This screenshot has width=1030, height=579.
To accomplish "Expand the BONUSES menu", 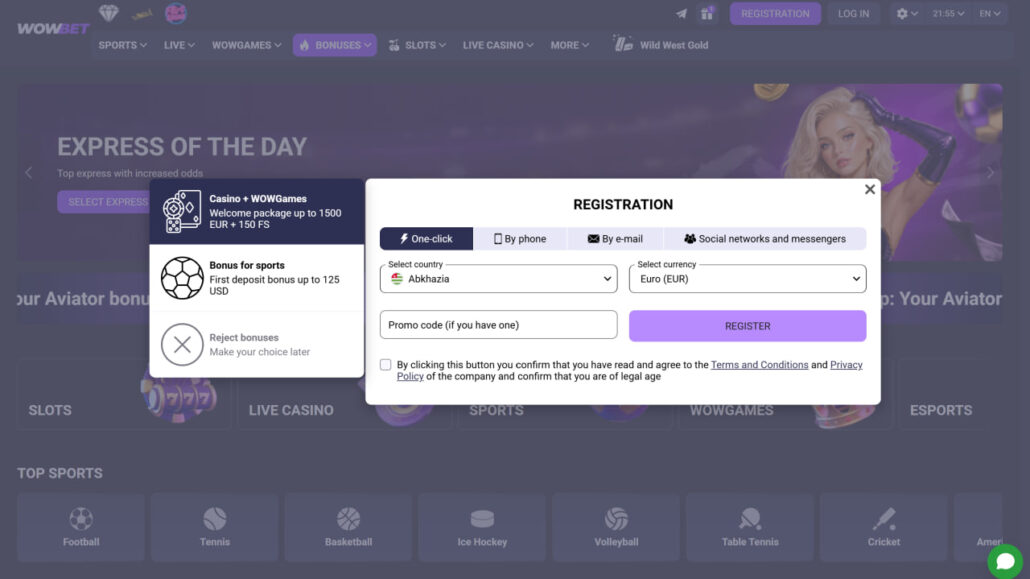I will point(335,45).
